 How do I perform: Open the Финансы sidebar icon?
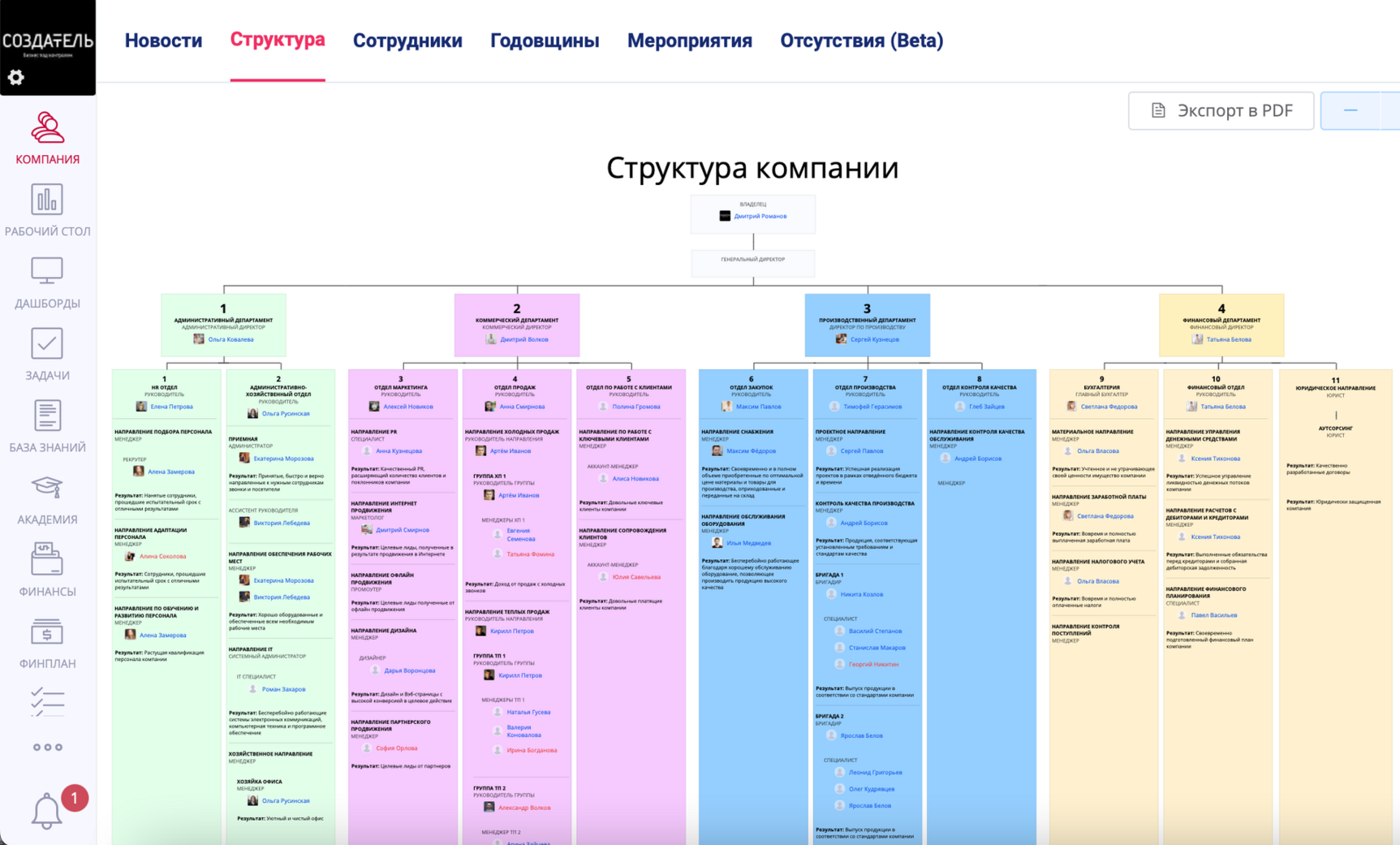point(47,560)
